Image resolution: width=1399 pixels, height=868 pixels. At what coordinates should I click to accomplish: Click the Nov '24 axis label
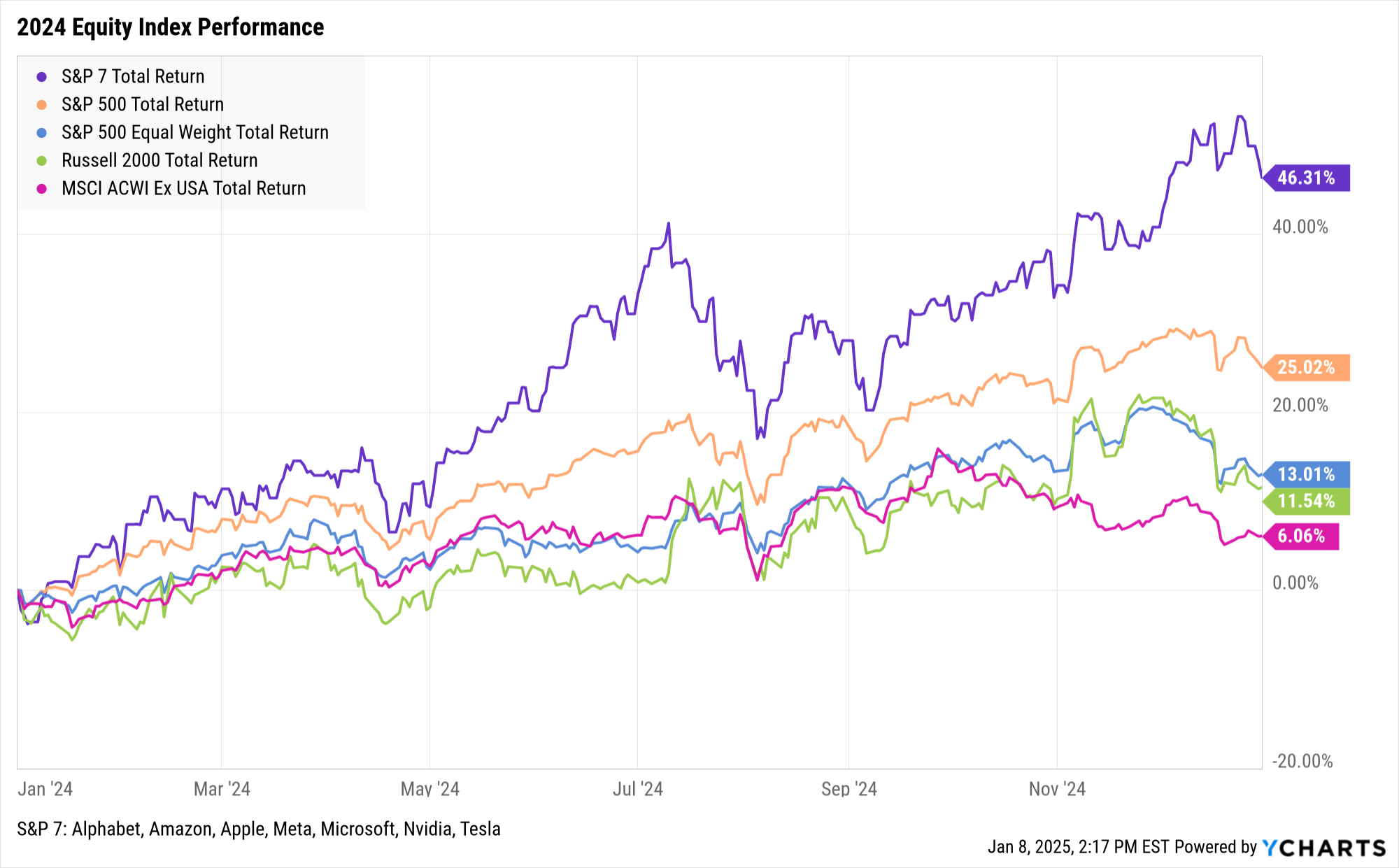(x=1057, y=789)
